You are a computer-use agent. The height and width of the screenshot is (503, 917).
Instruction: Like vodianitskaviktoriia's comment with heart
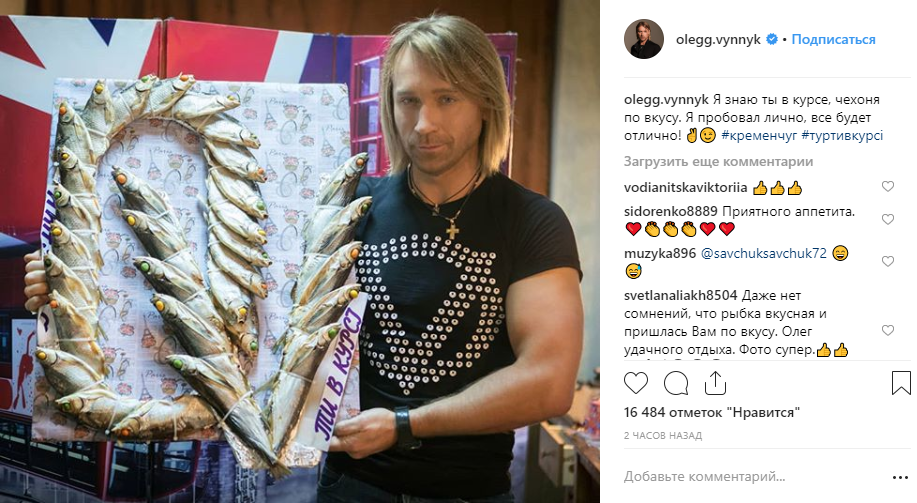888,187
